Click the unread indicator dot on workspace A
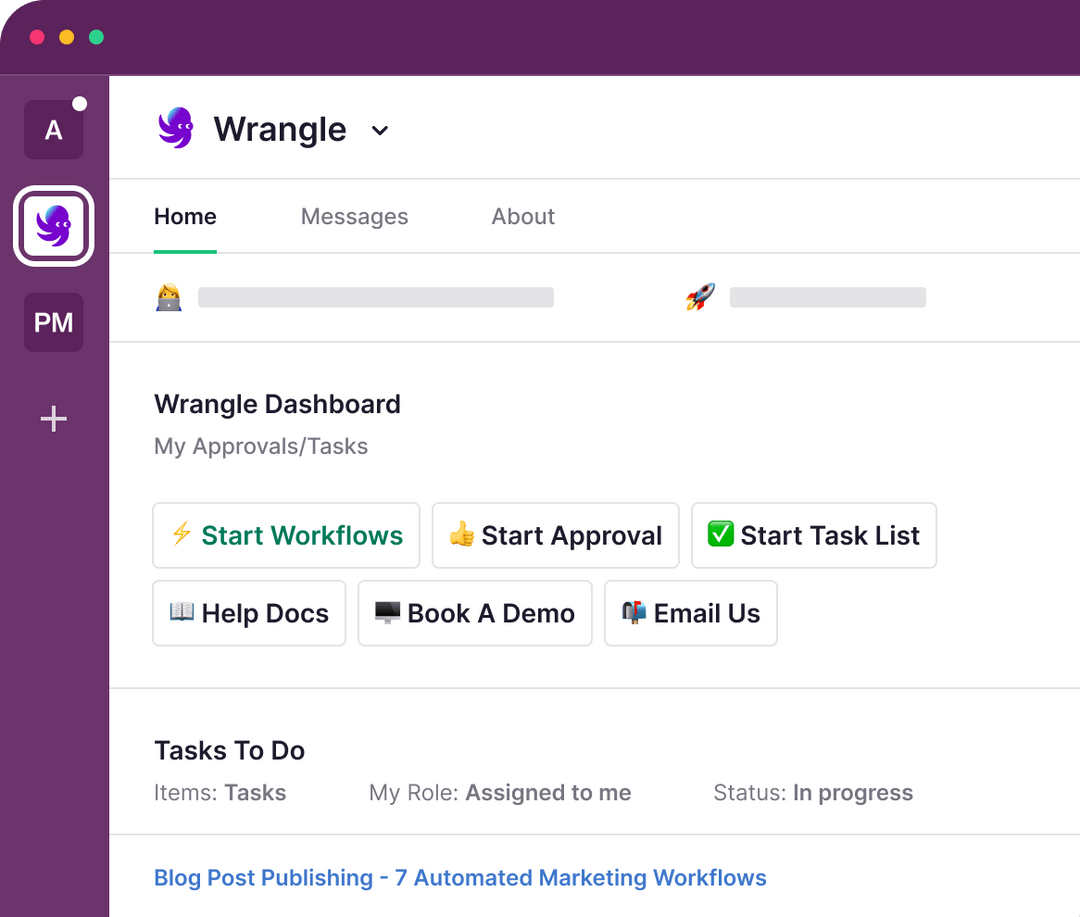This screenshot has height=917, width=1080. (x=80, y=102)
